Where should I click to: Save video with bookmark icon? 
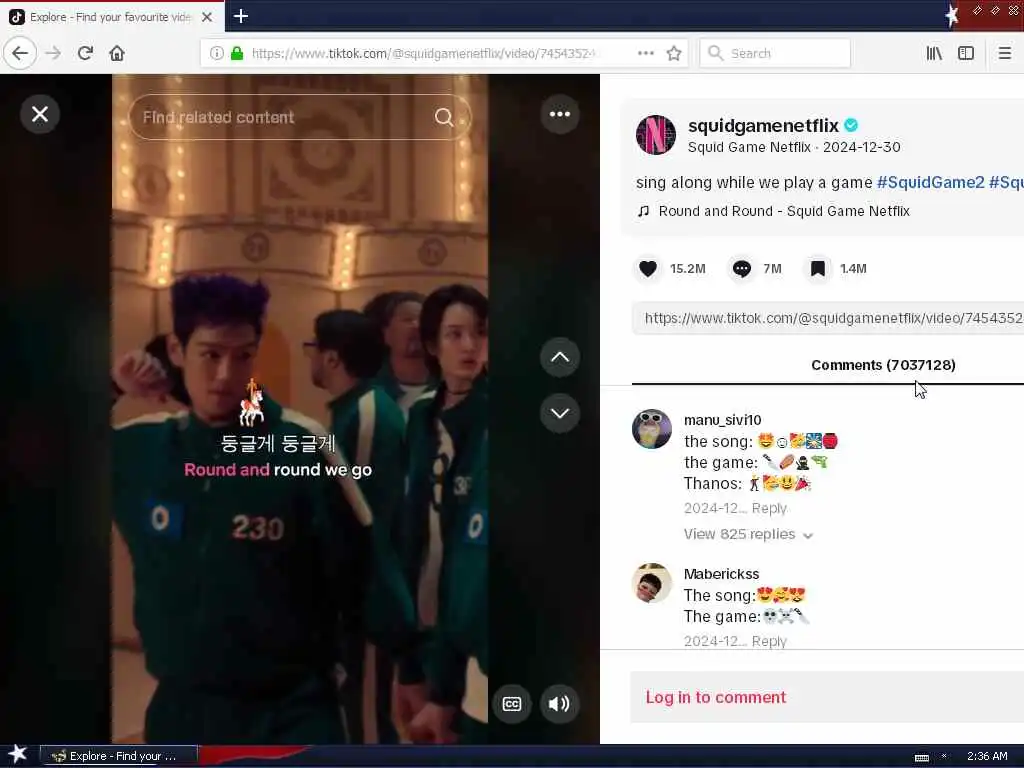click(818, 268)
